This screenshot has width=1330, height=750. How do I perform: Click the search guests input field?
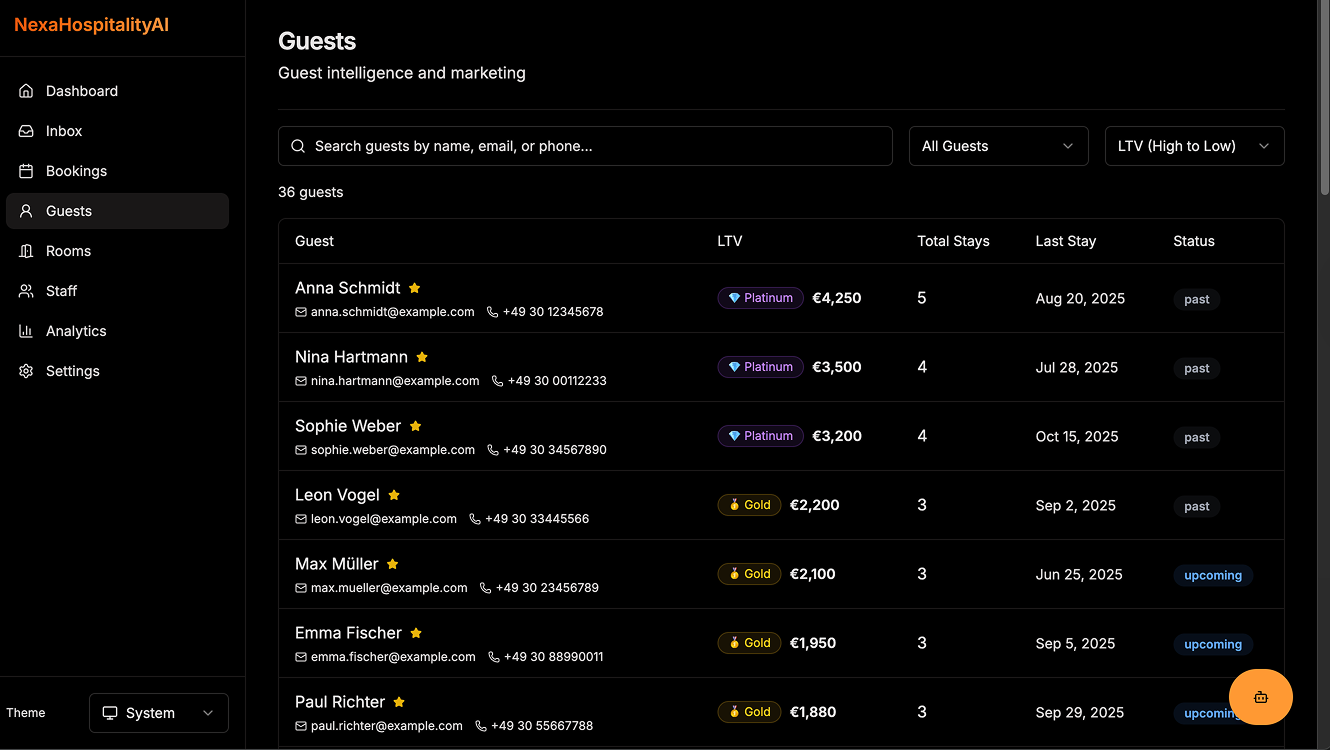[x=585, y=146]
